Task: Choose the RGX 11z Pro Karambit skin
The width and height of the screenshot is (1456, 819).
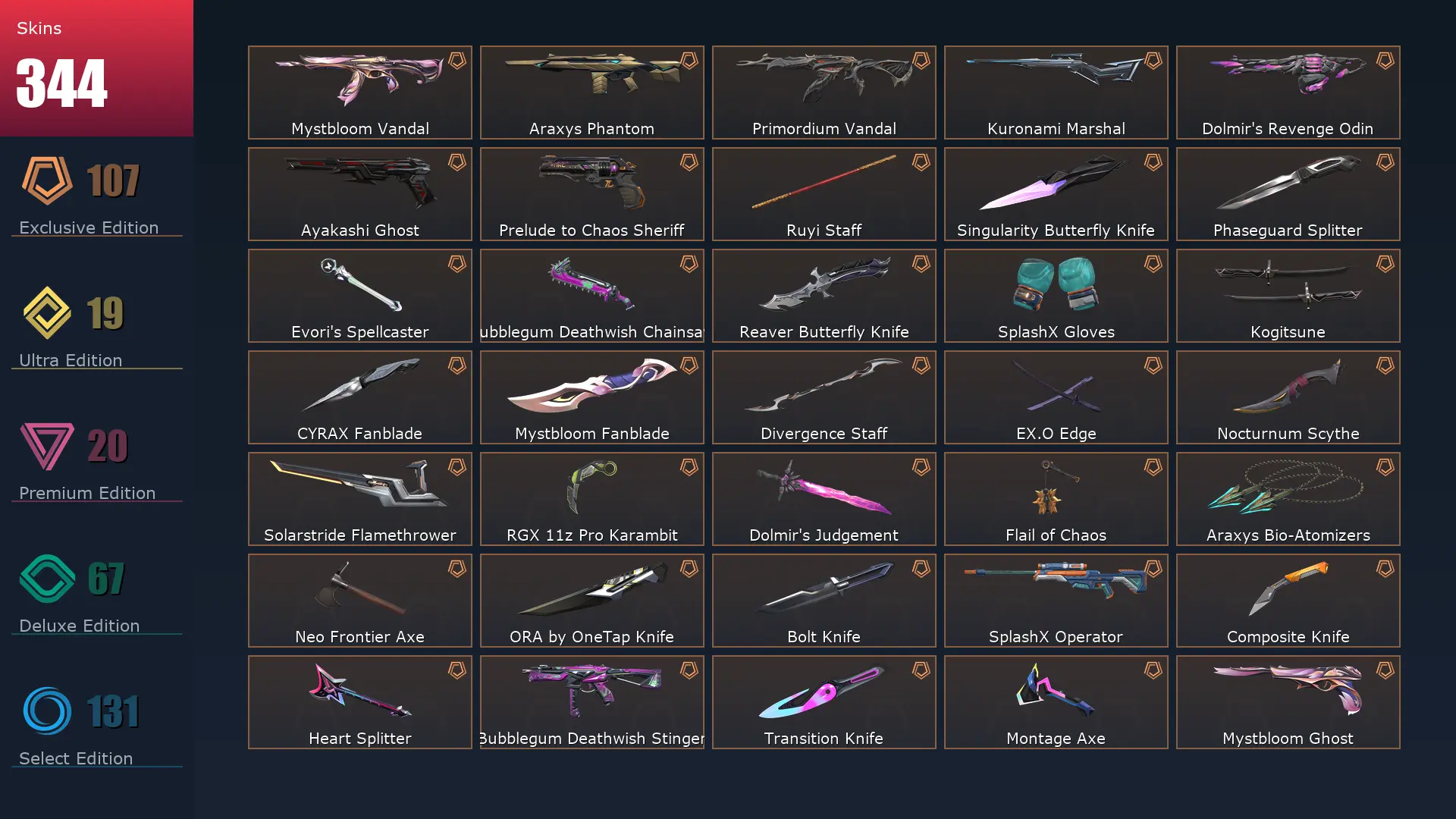Action: pos(592,499)
